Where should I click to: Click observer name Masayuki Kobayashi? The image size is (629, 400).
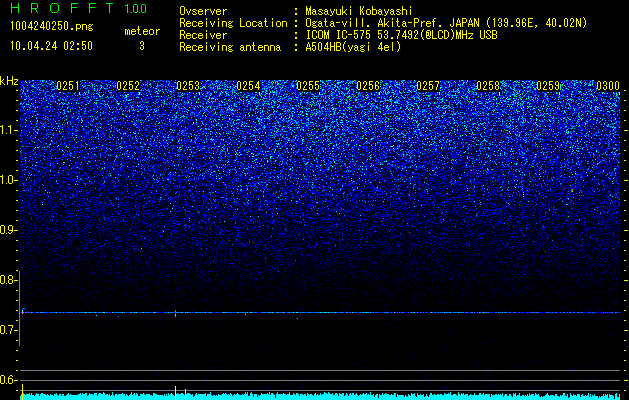click(359, 11)
